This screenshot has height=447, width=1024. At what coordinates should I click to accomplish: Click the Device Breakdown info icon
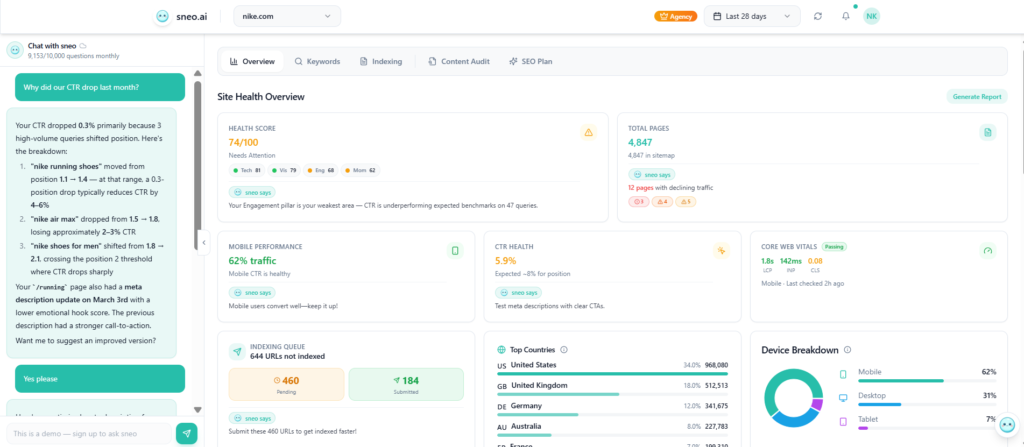click(x=848, y=349)
